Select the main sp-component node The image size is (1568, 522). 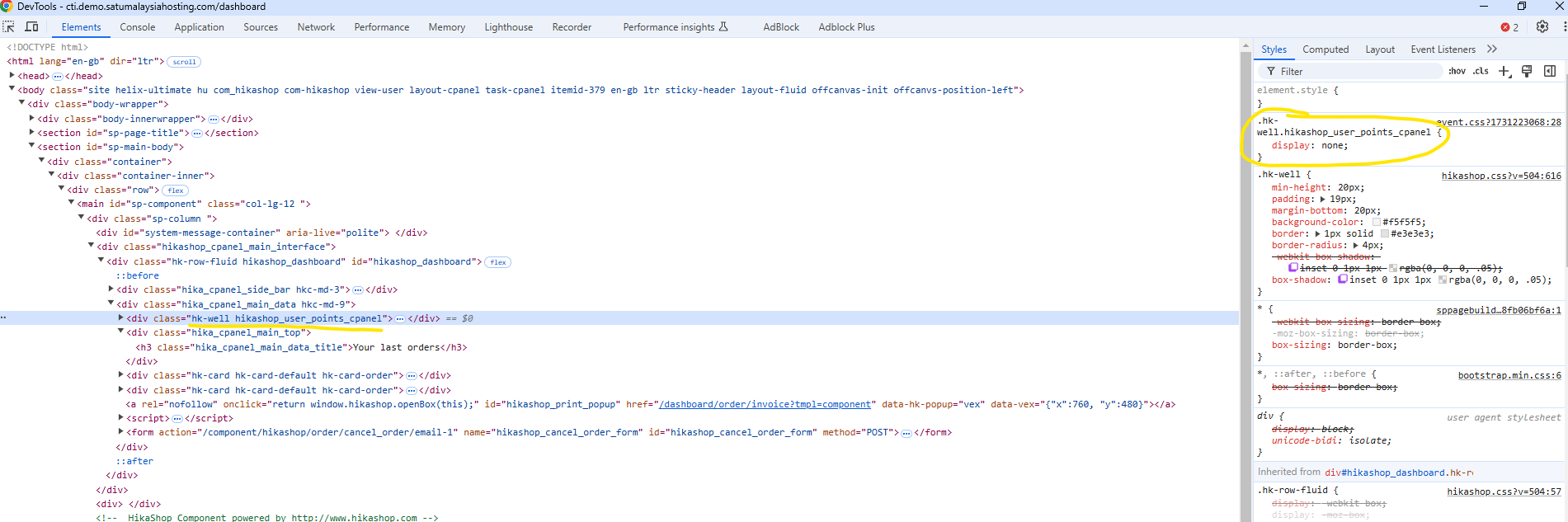coord(194,204)
